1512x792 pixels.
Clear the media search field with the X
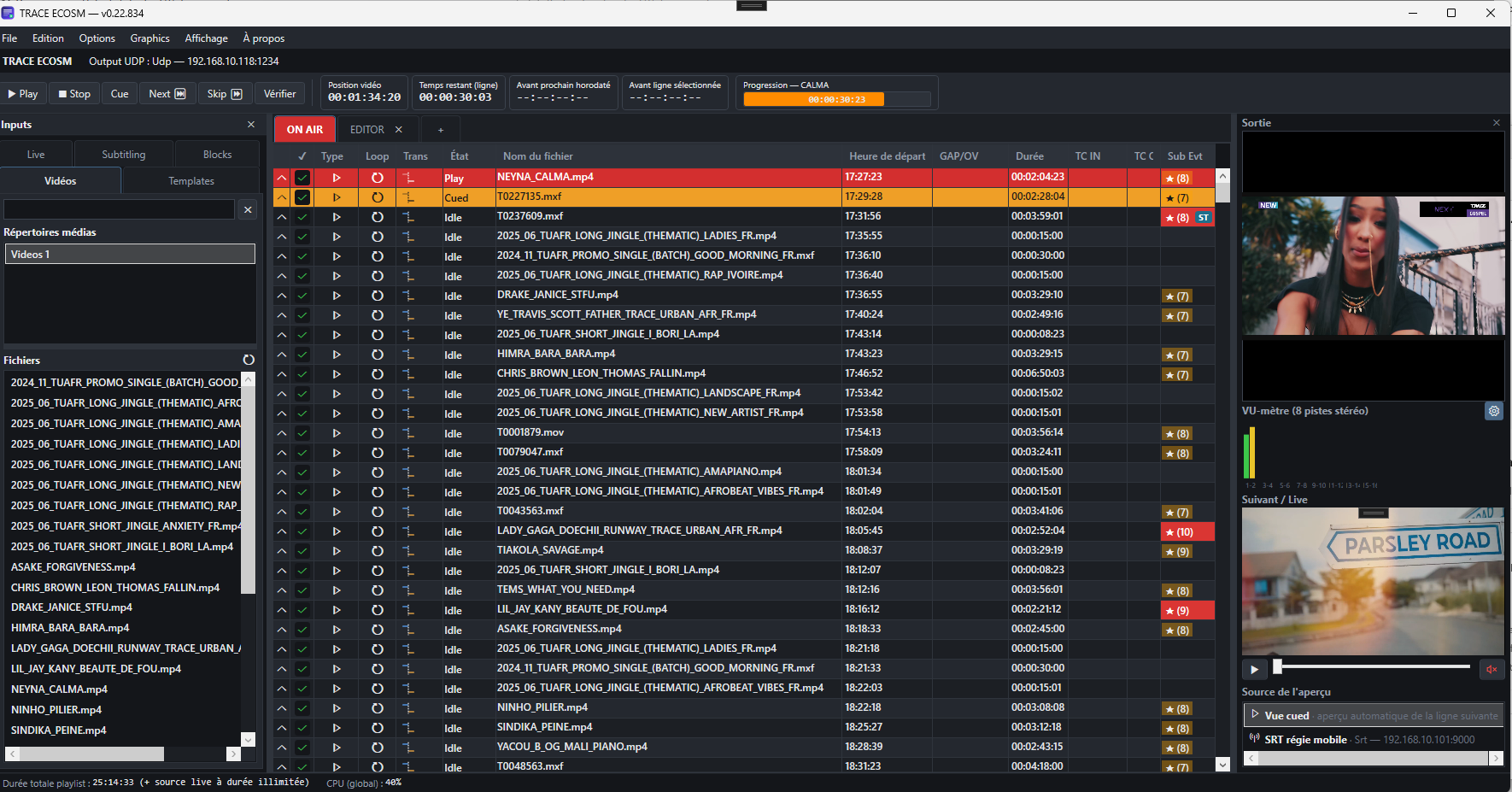(x=248, y=209)
